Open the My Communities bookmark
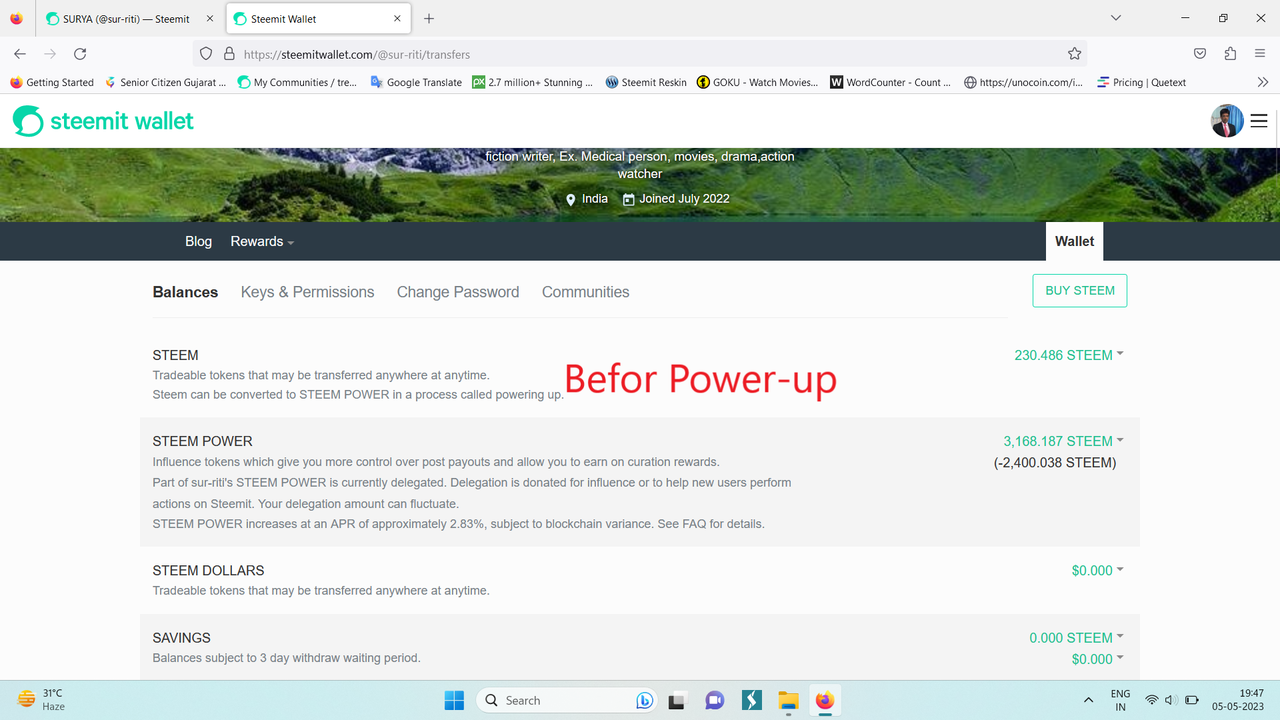 297,82
